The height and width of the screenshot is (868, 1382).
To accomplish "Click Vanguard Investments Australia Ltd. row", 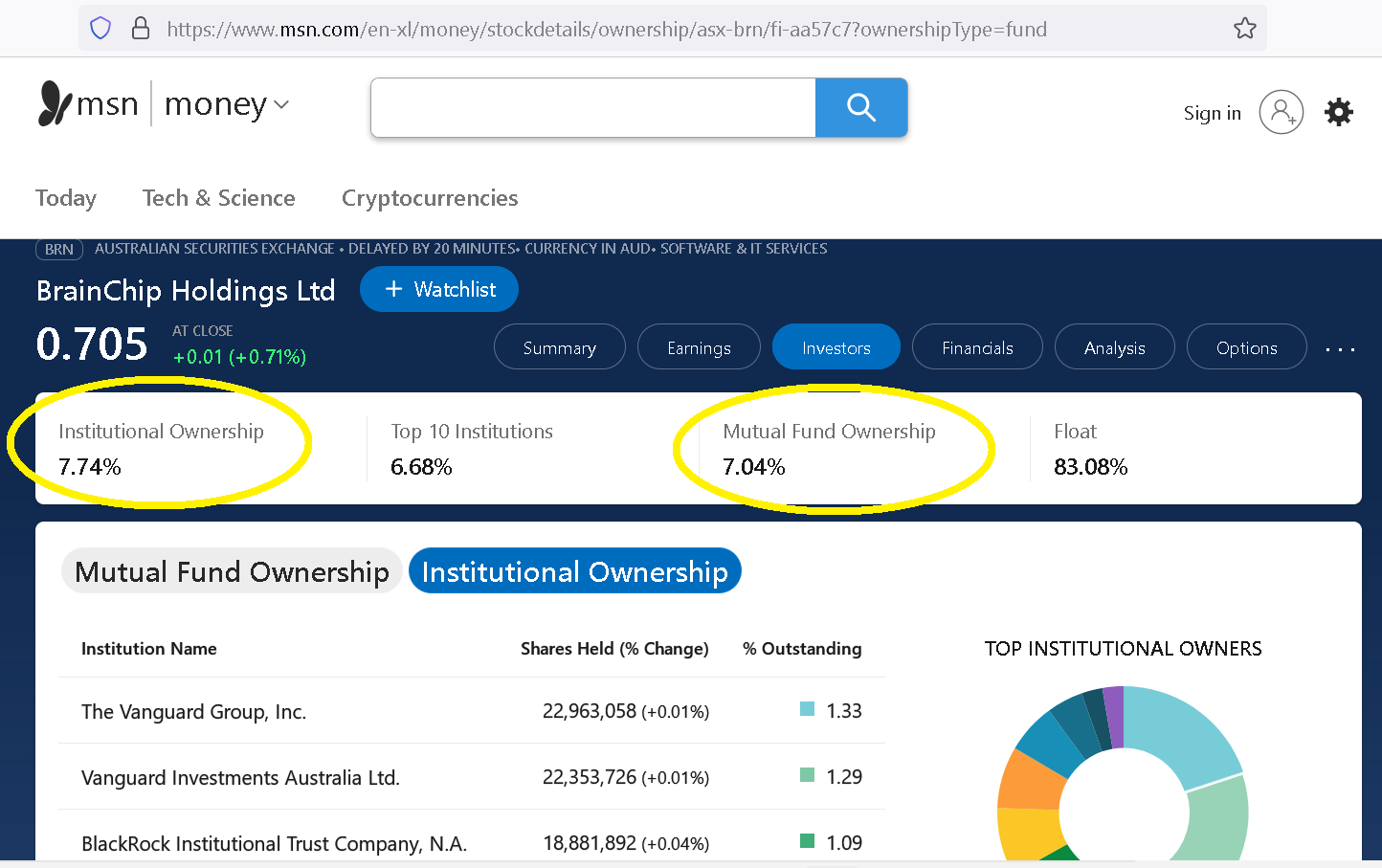I will [x=472, y=777].
